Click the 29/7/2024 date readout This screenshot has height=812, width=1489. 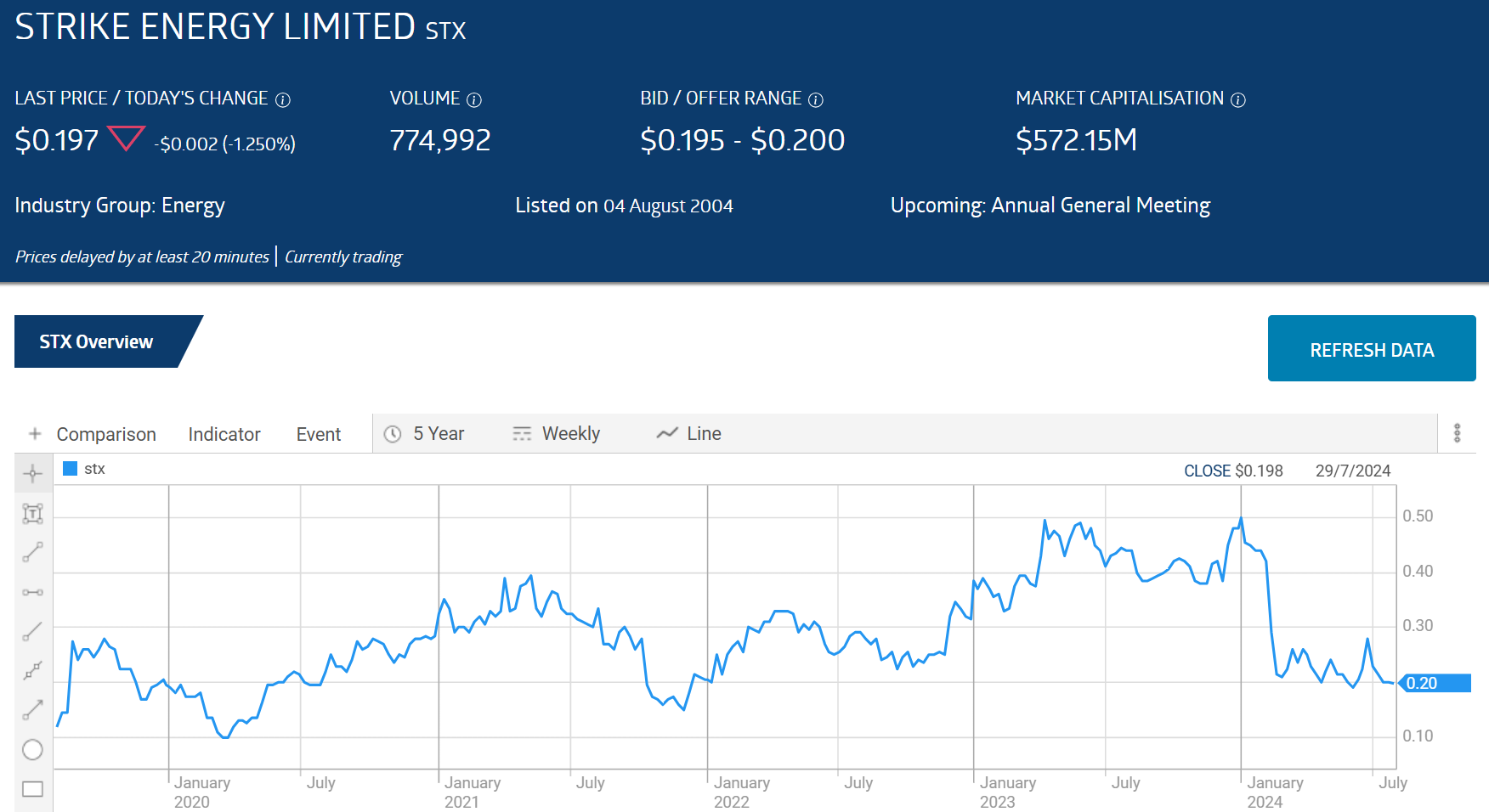pyautogui.click(x=1353, y=471)
